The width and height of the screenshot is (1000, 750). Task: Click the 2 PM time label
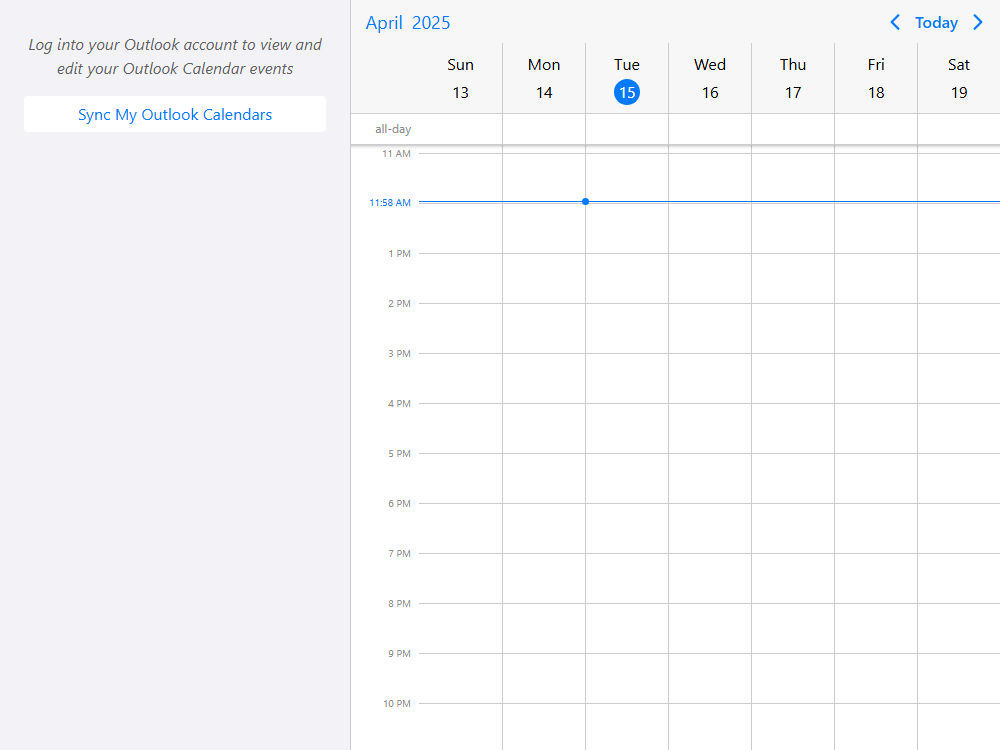[x=399, y=304]
